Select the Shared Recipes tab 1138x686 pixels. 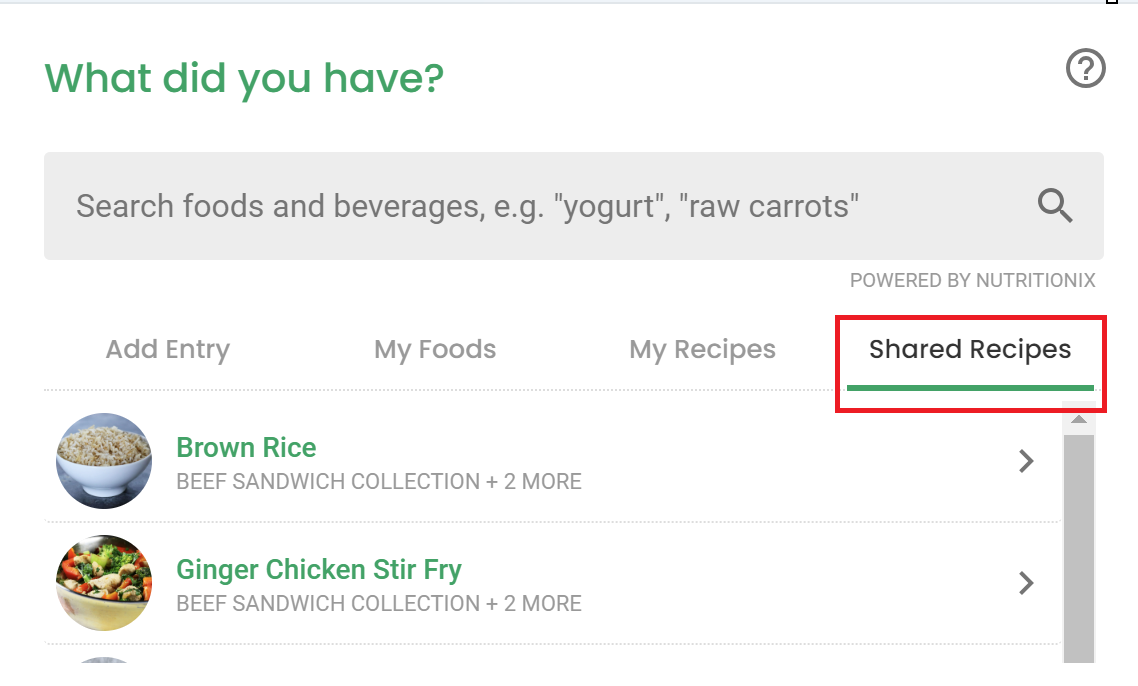(x=970, y=349)
